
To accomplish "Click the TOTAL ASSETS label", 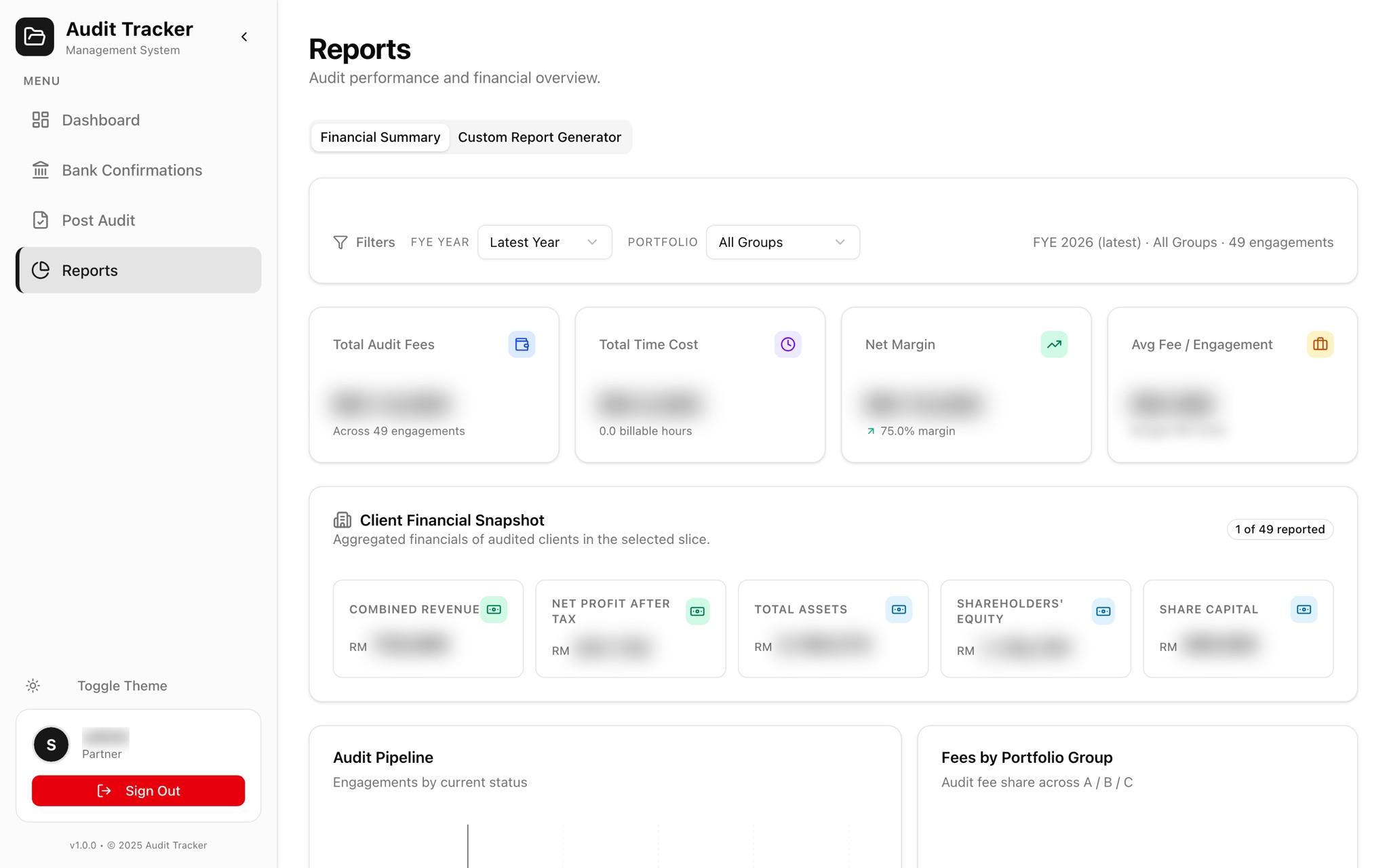I will (x=801, y=610).
